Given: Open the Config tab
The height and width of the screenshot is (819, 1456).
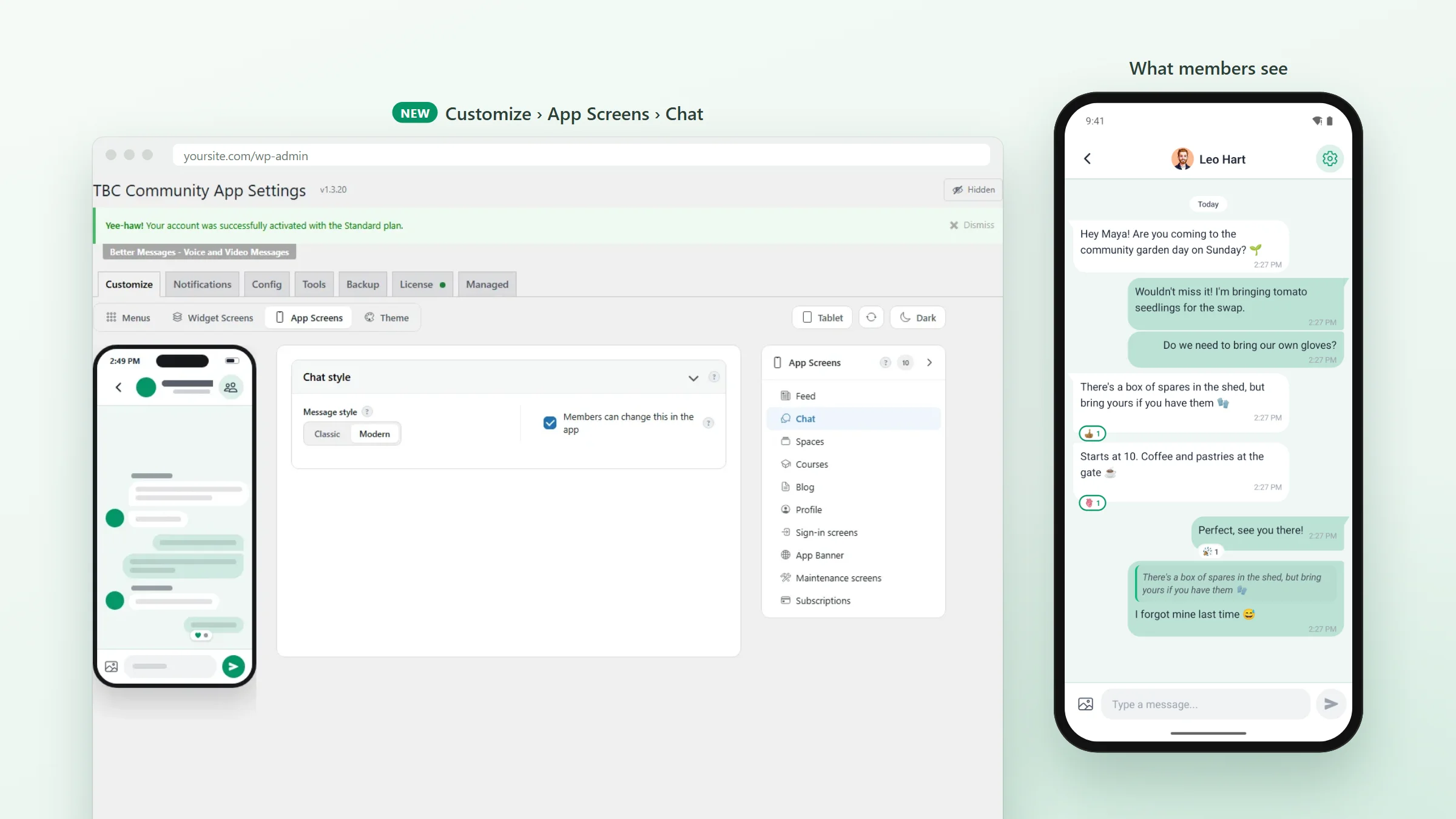Looking at the screenshot, I should [266, 285].
